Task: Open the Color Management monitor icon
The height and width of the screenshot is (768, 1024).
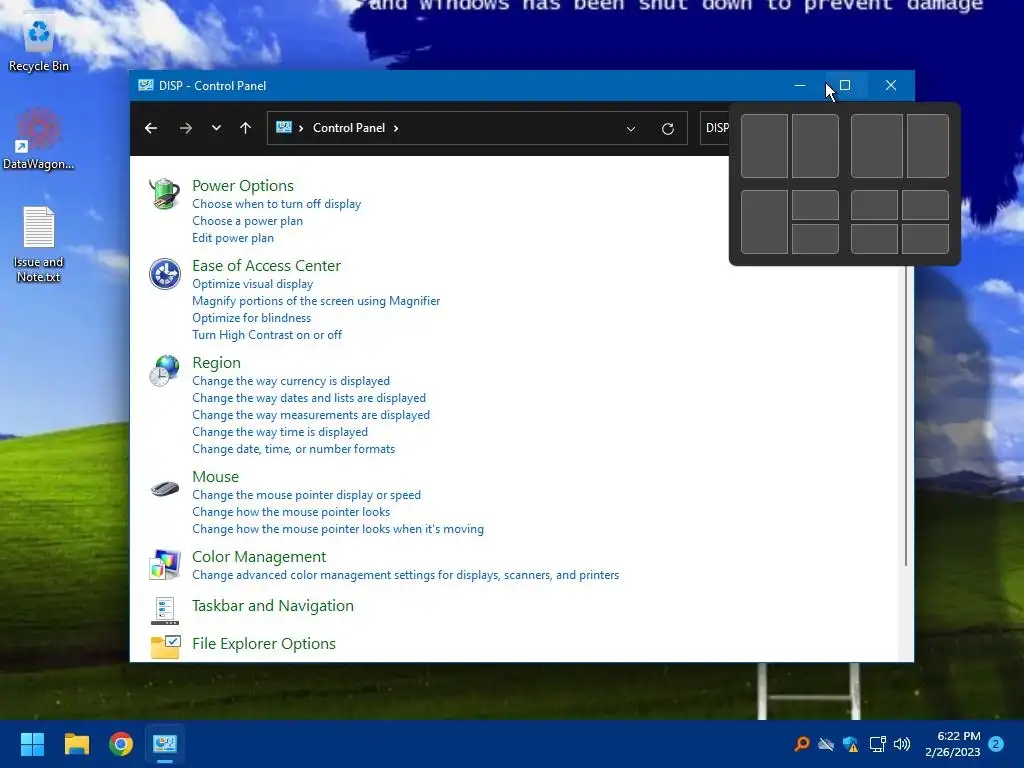Action: pyautogui.click(x=165, y=565)
